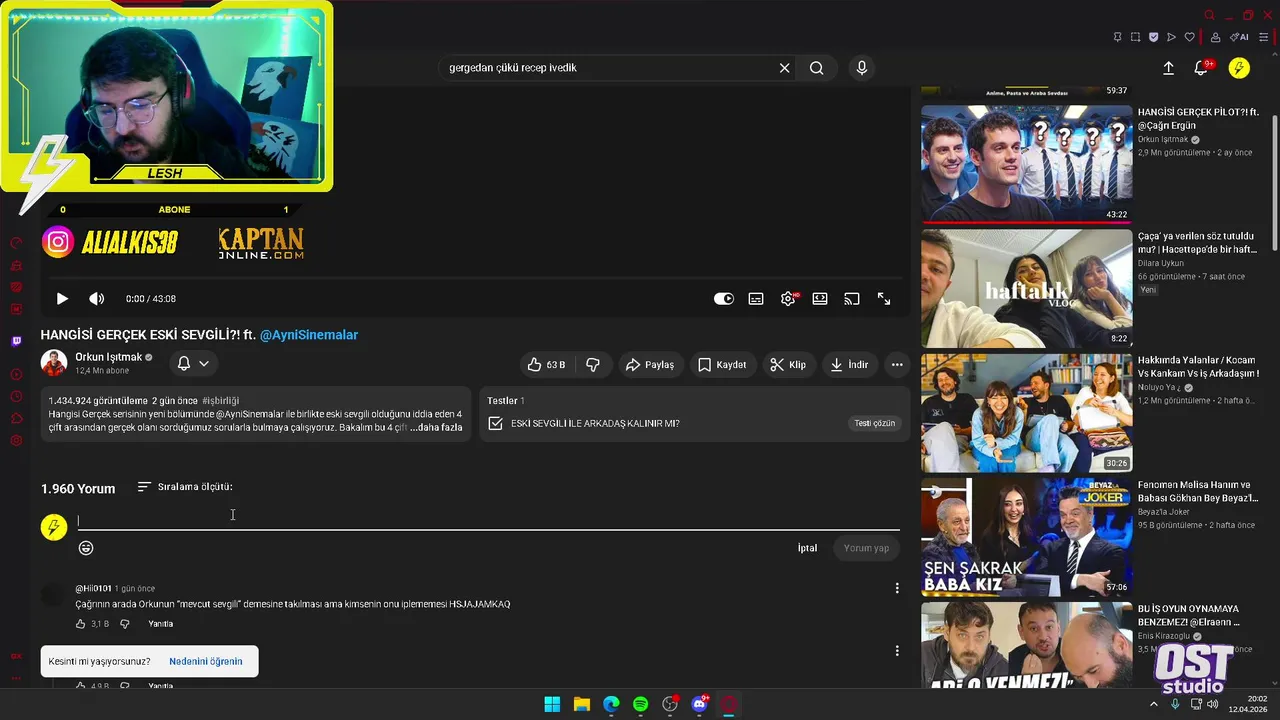The width and height of the screenshot is (1280, 720).
Task: Cast the video to a TV
Action: [852, 299]
